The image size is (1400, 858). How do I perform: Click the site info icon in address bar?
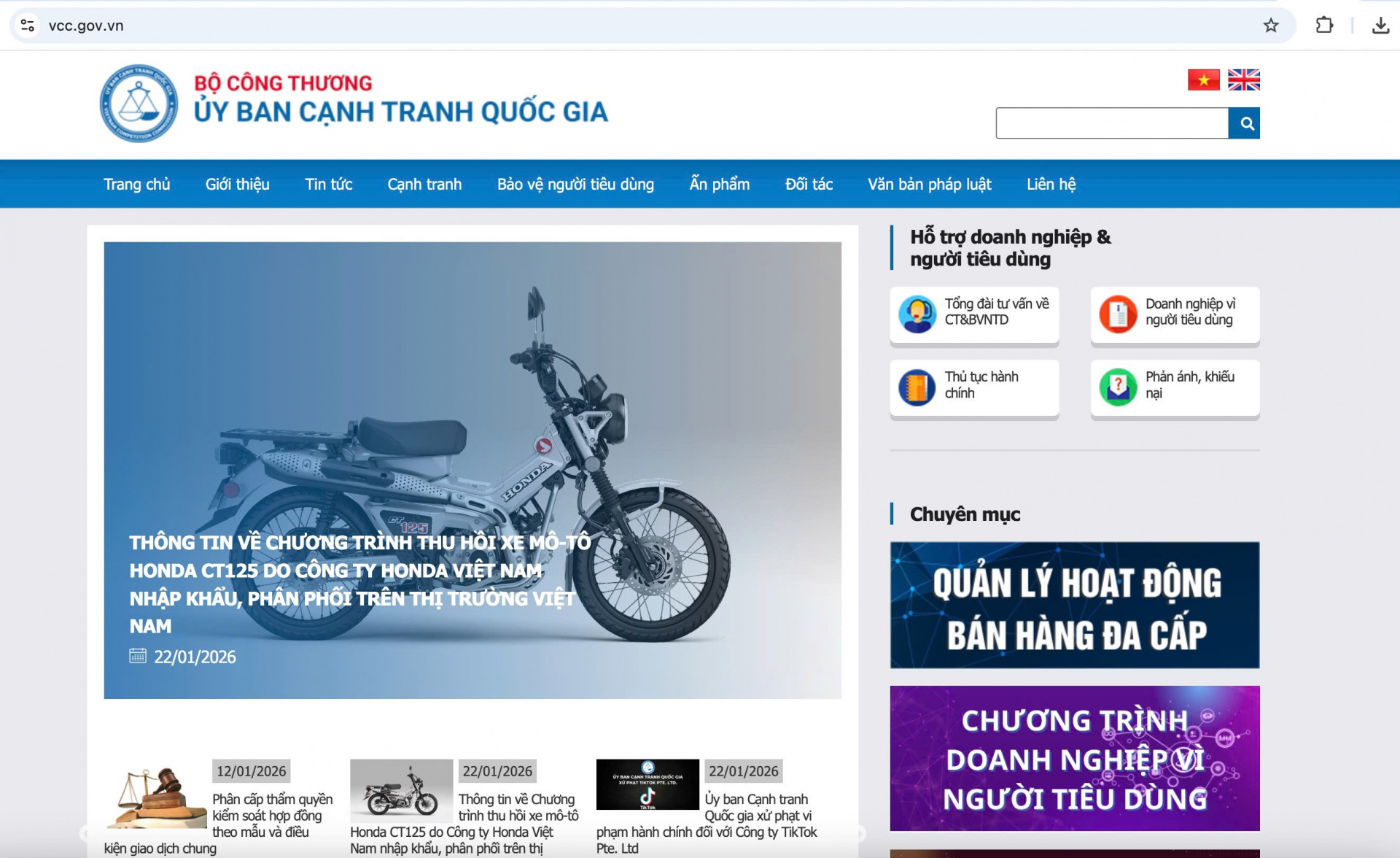point(28,26)
